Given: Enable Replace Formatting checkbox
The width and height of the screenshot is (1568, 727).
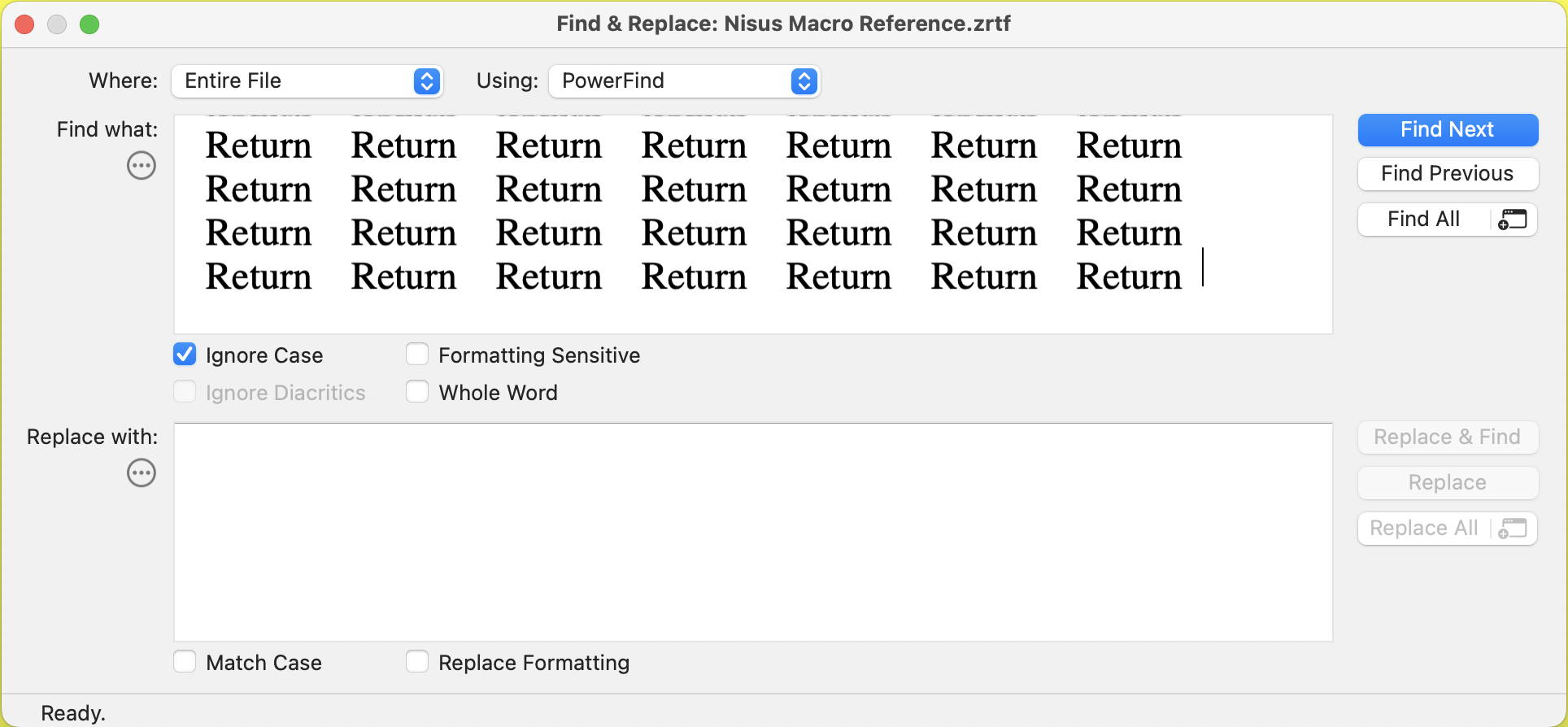Looking at the screenshot, I should click(417, 662).
